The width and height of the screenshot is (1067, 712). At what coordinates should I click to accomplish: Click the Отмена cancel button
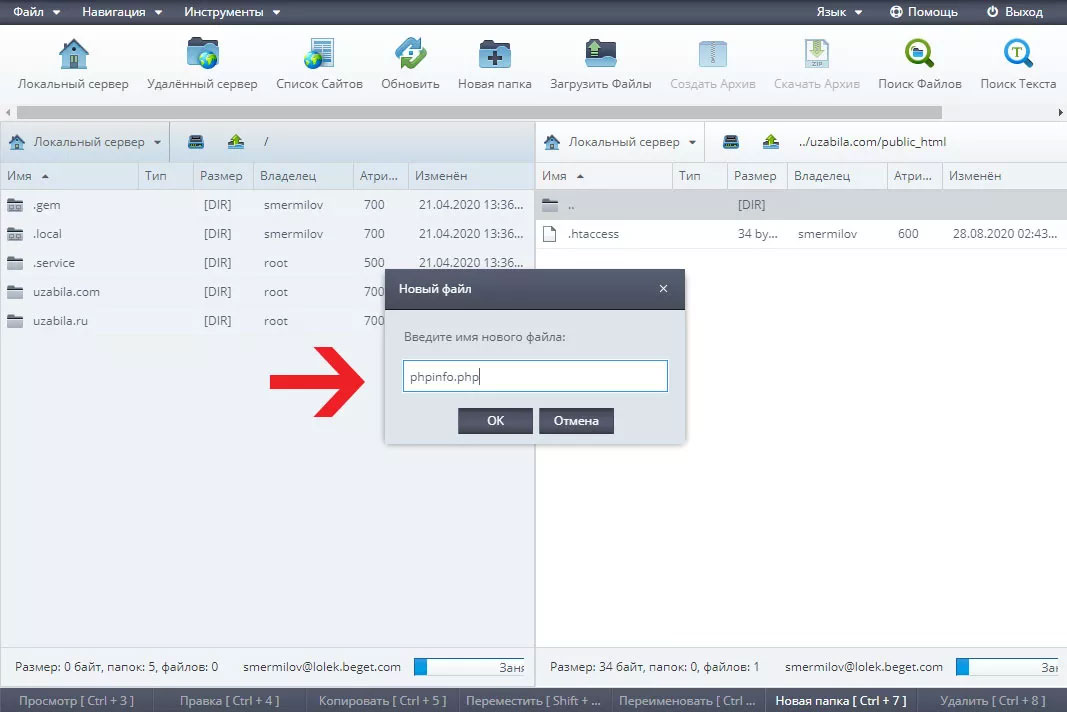576,421
